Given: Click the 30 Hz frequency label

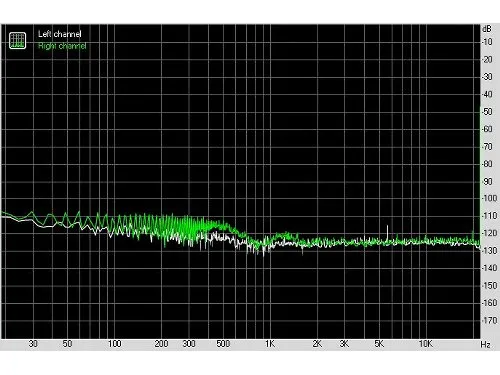Looking at the screenshot, I should click(x=33, y=344).
